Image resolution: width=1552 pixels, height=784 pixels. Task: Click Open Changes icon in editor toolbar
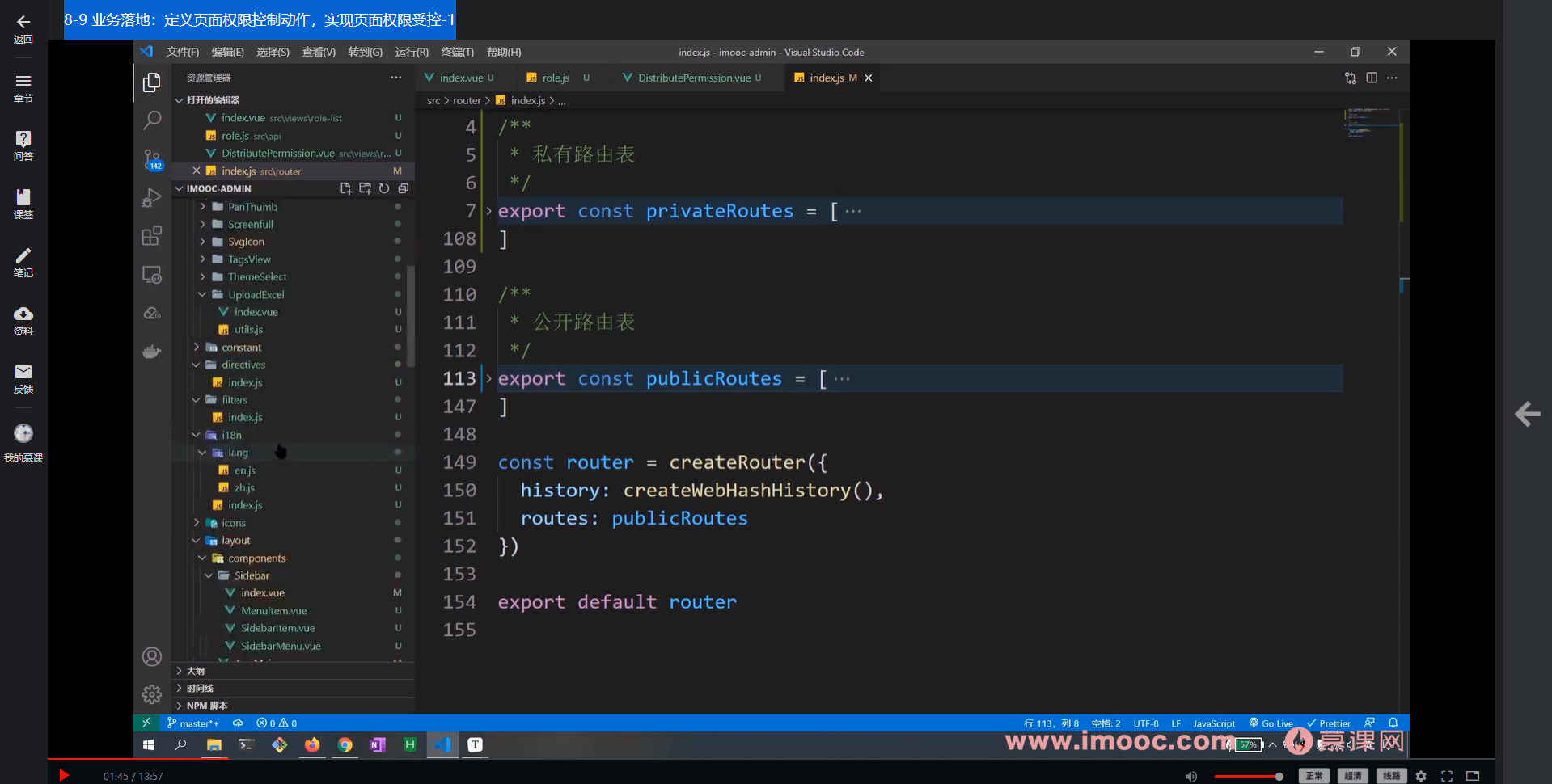[x=1351, y=78]
